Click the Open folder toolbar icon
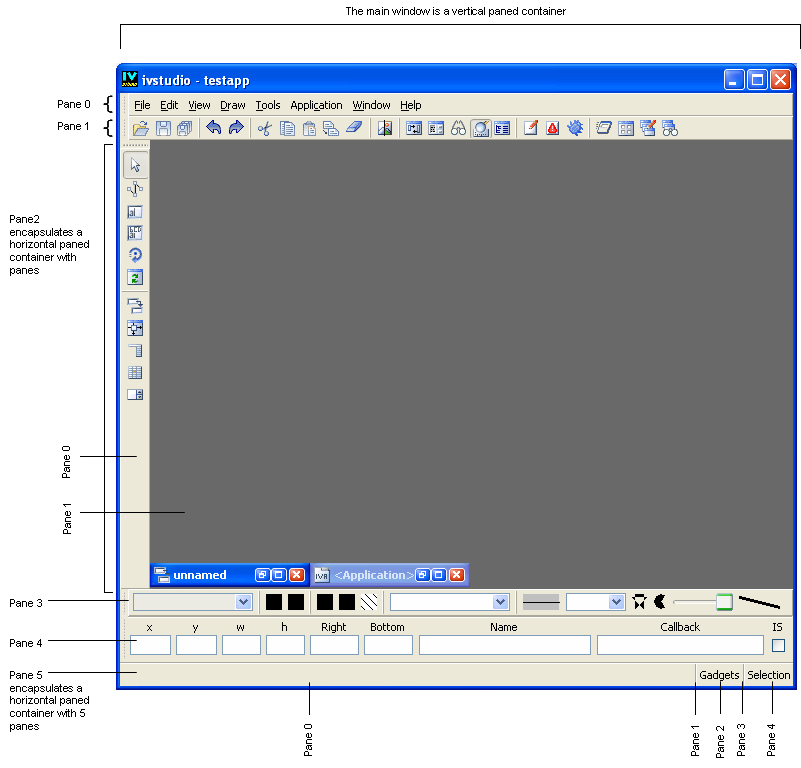 141,128
